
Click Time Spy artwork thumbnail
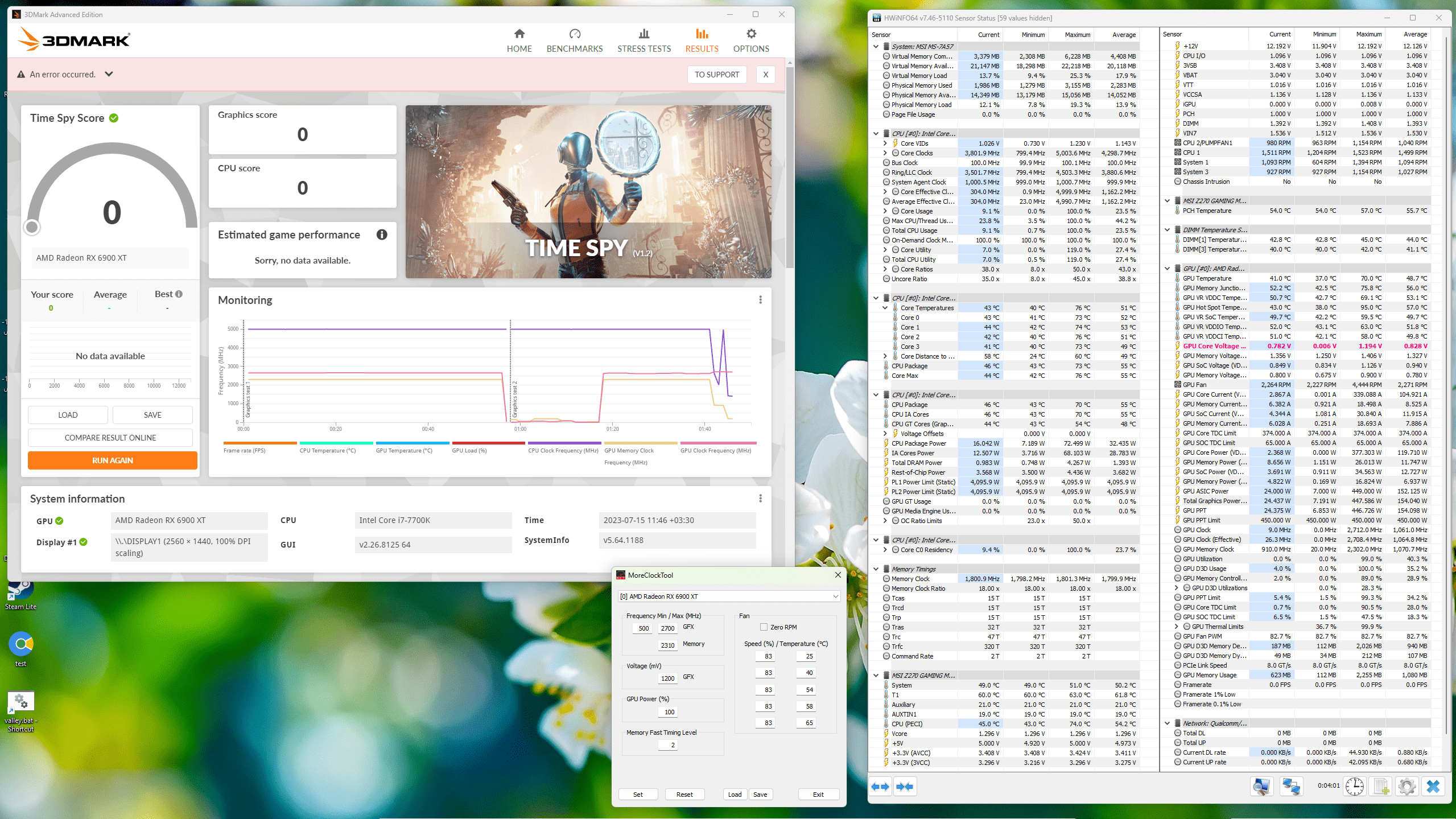pyautogui.click(x=588, y=192)
